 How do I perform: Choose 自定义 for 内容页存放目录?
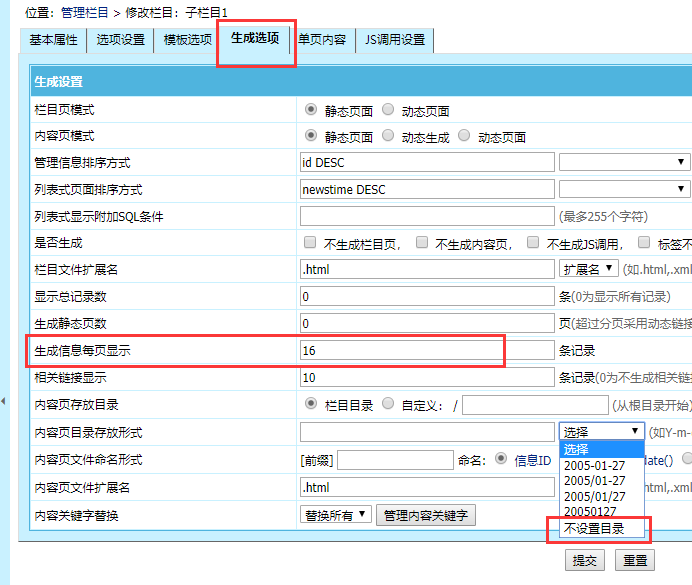pos(389,404)
